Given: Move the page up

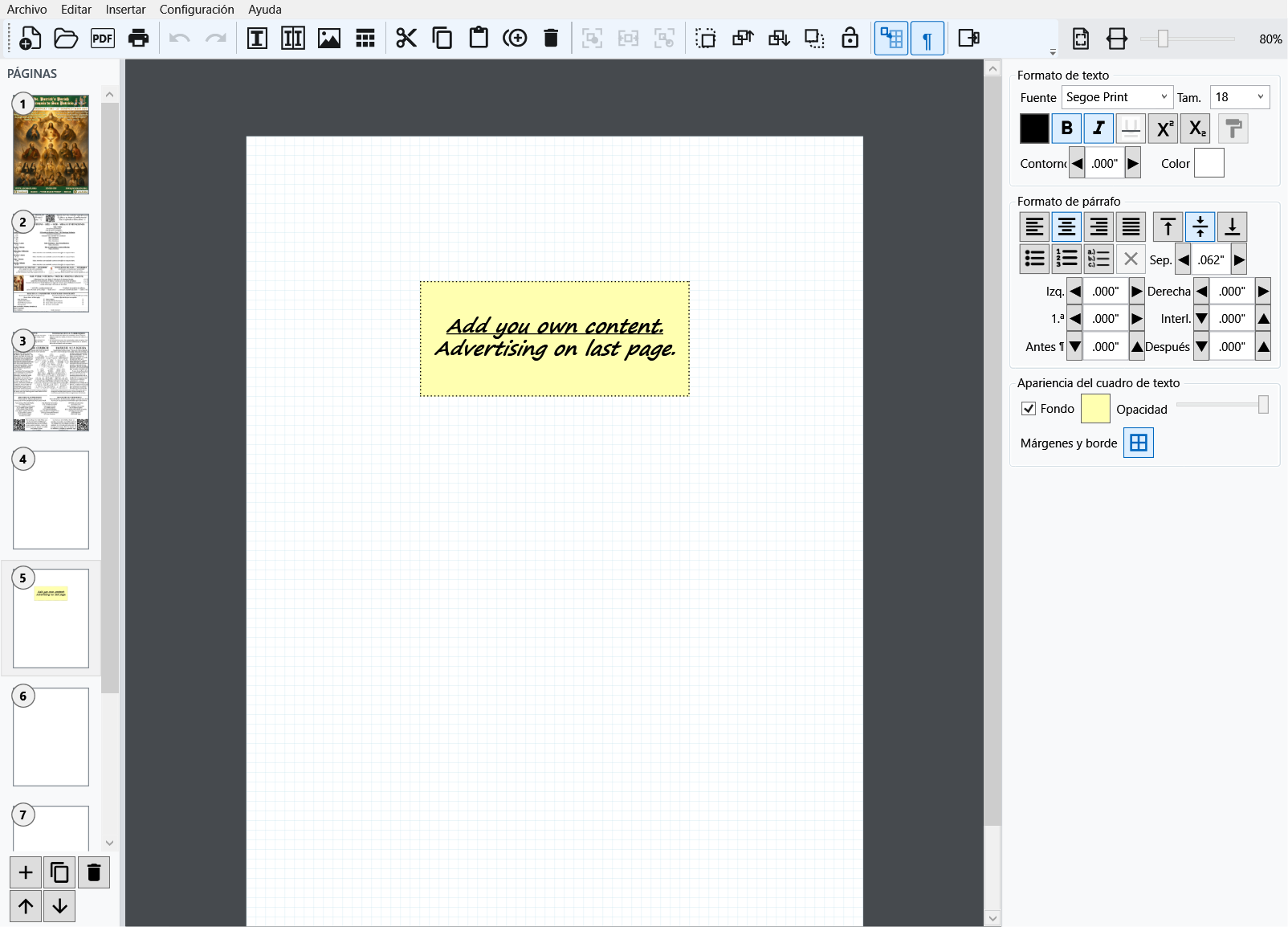Looking at the screenshot, I should [x=26, y=906].
